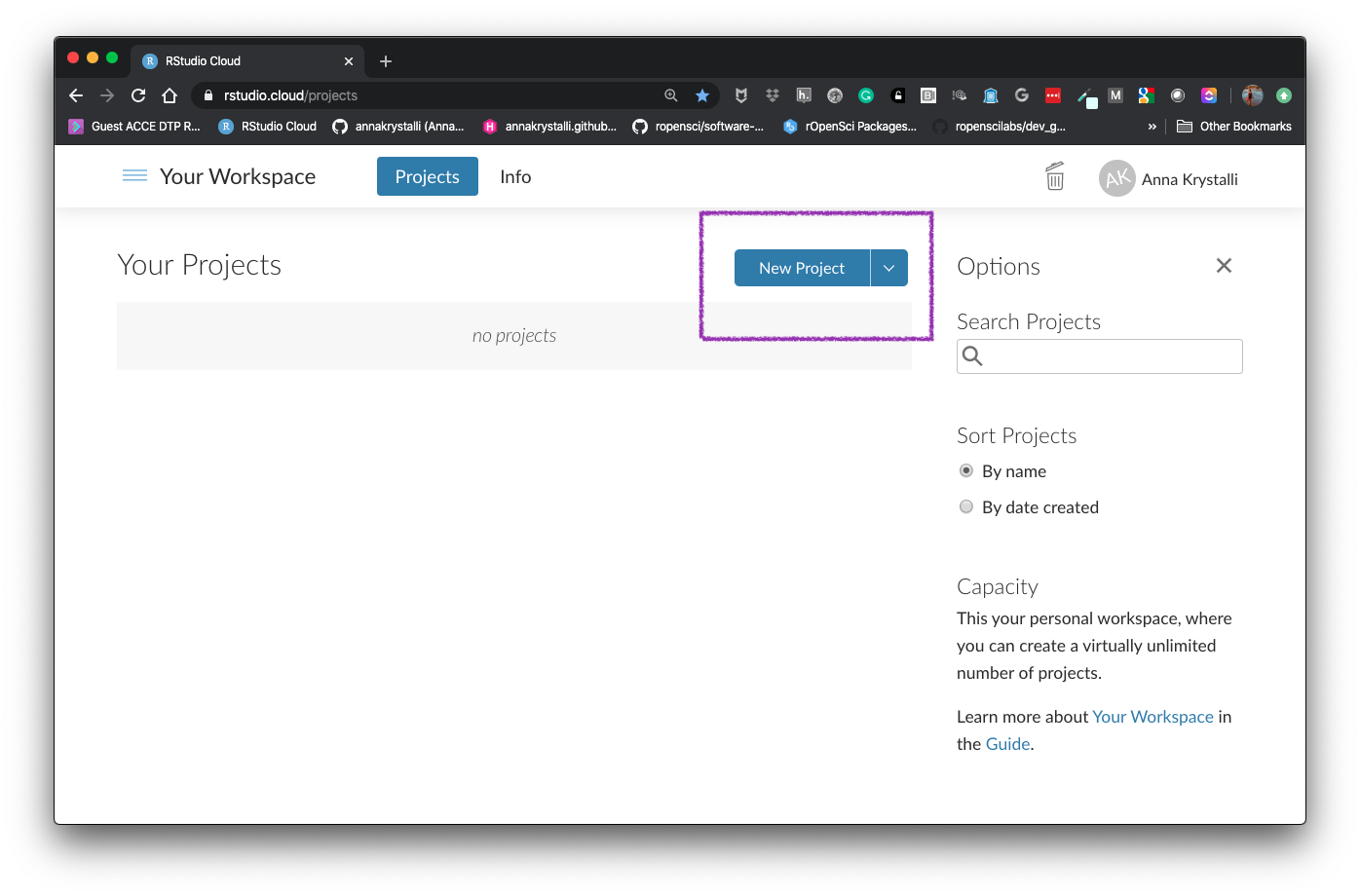Open the LastPass red extension icon
Image resolution: width=1360 pixels, height=896 pixels.
[x=1053, y=95]
